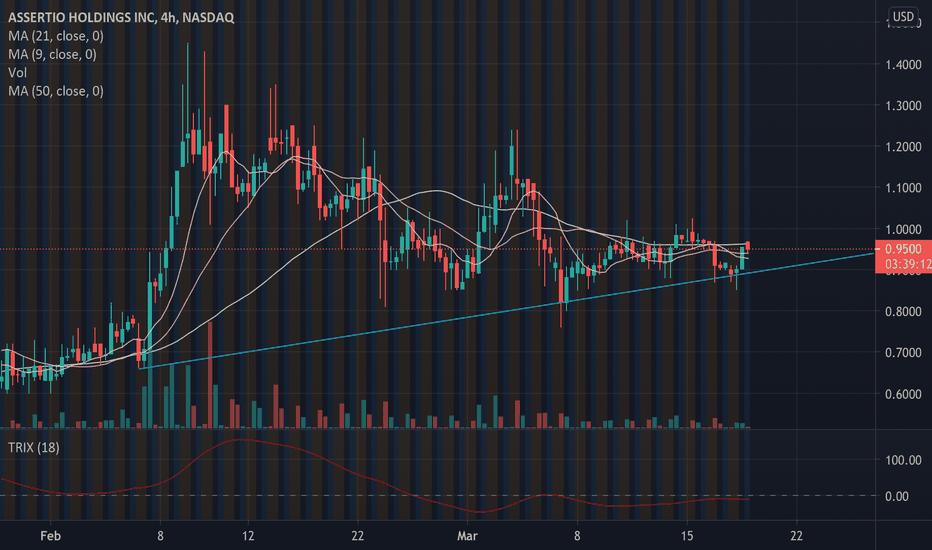Click the 0.7000 price axis label
The width and height of the screenshot is (932, 550).
pos(903,353)
